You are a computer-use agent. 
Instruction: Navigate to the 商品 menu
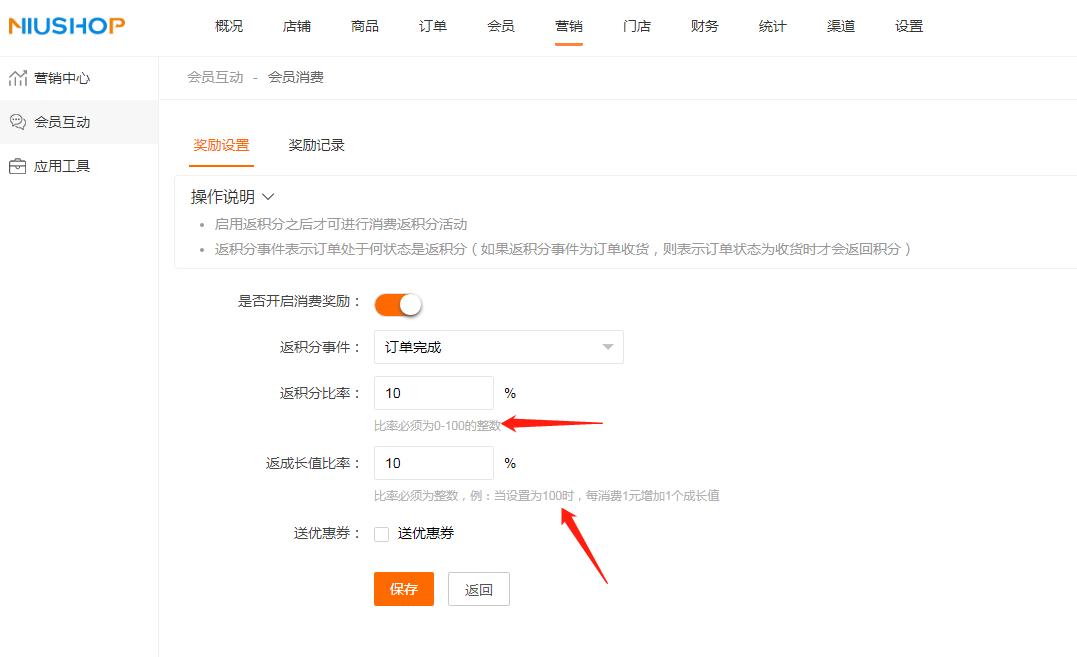[364, 27]
